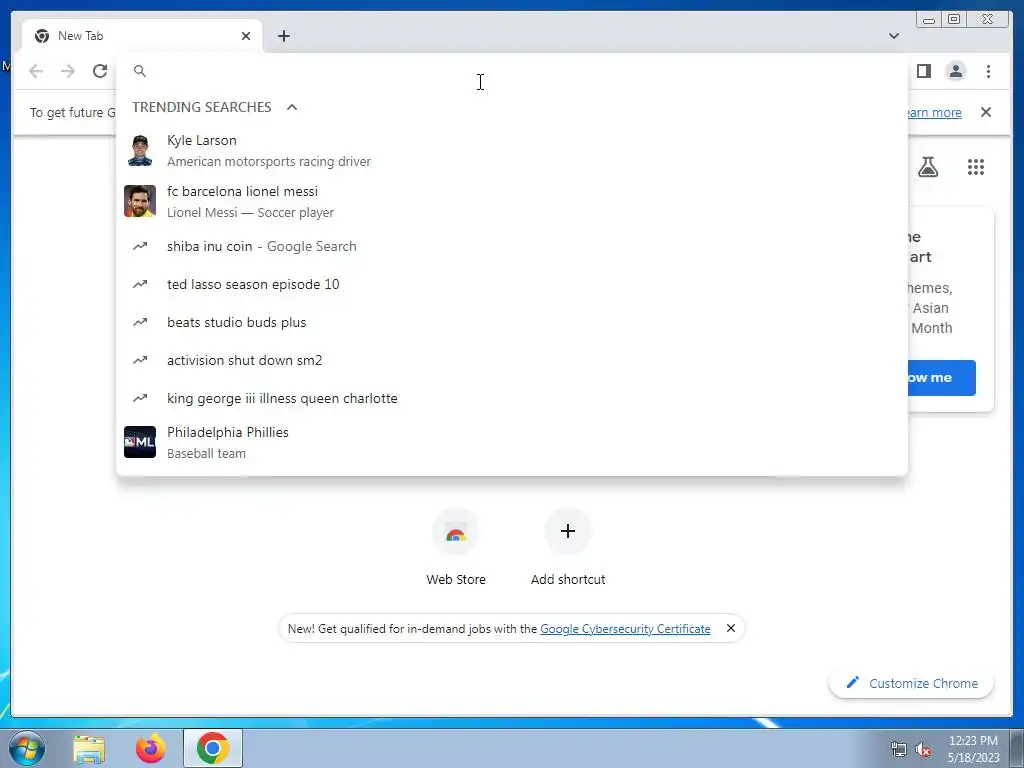
Task: Click the Forward navigation arrow
Action: point(68,71)
